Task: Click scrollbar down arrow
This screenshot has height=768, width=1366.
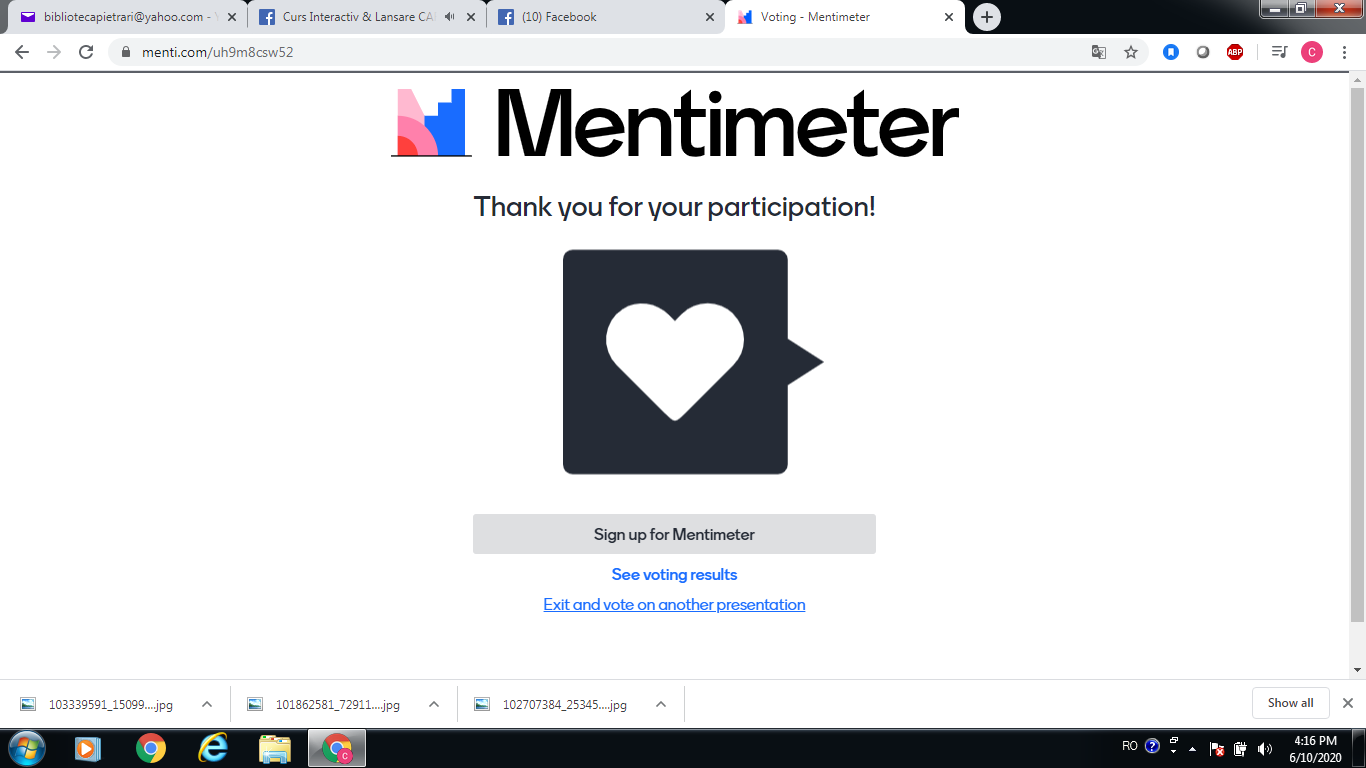Action: point(1357,670)
